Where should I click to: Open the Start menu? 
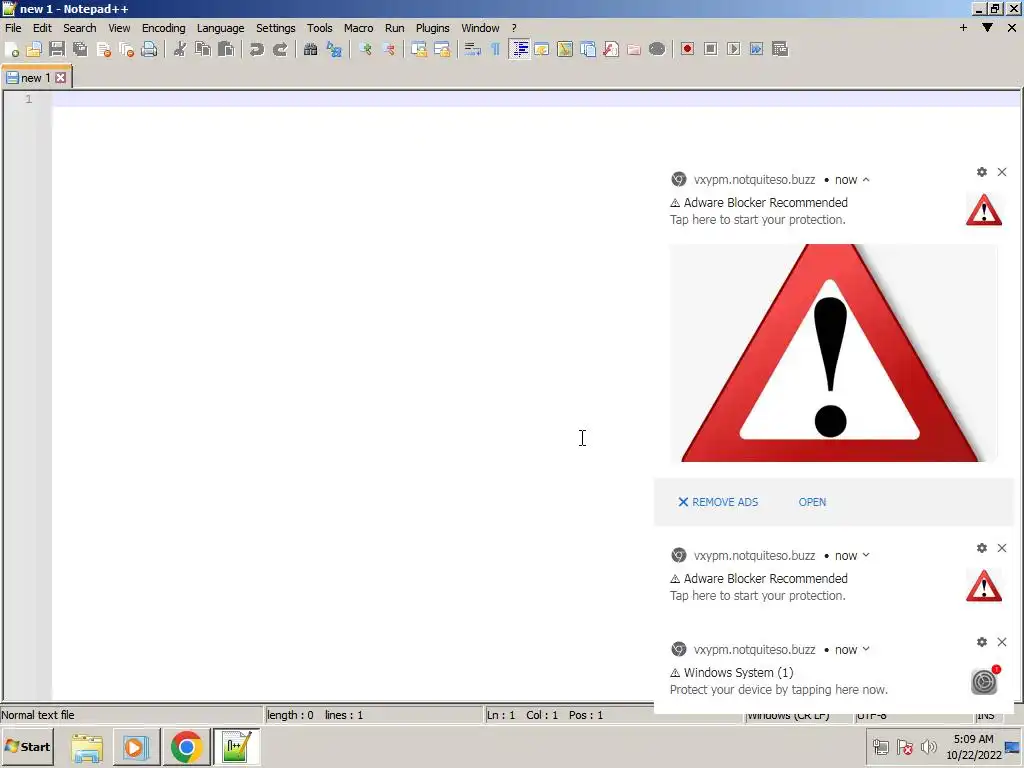(x=27, y=747)
